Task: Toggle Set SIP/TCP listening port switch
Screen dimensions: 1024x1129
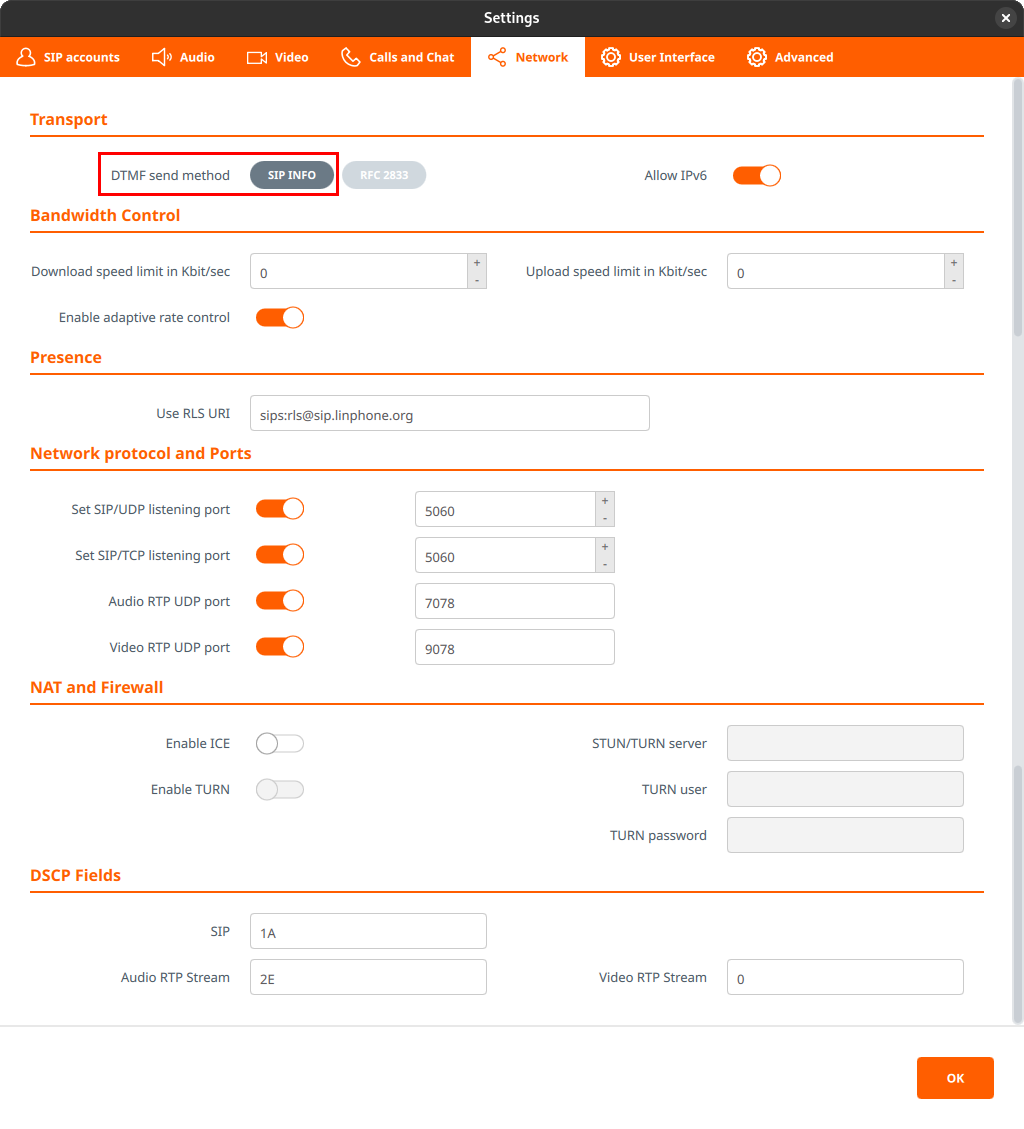Action: point(280,555)
